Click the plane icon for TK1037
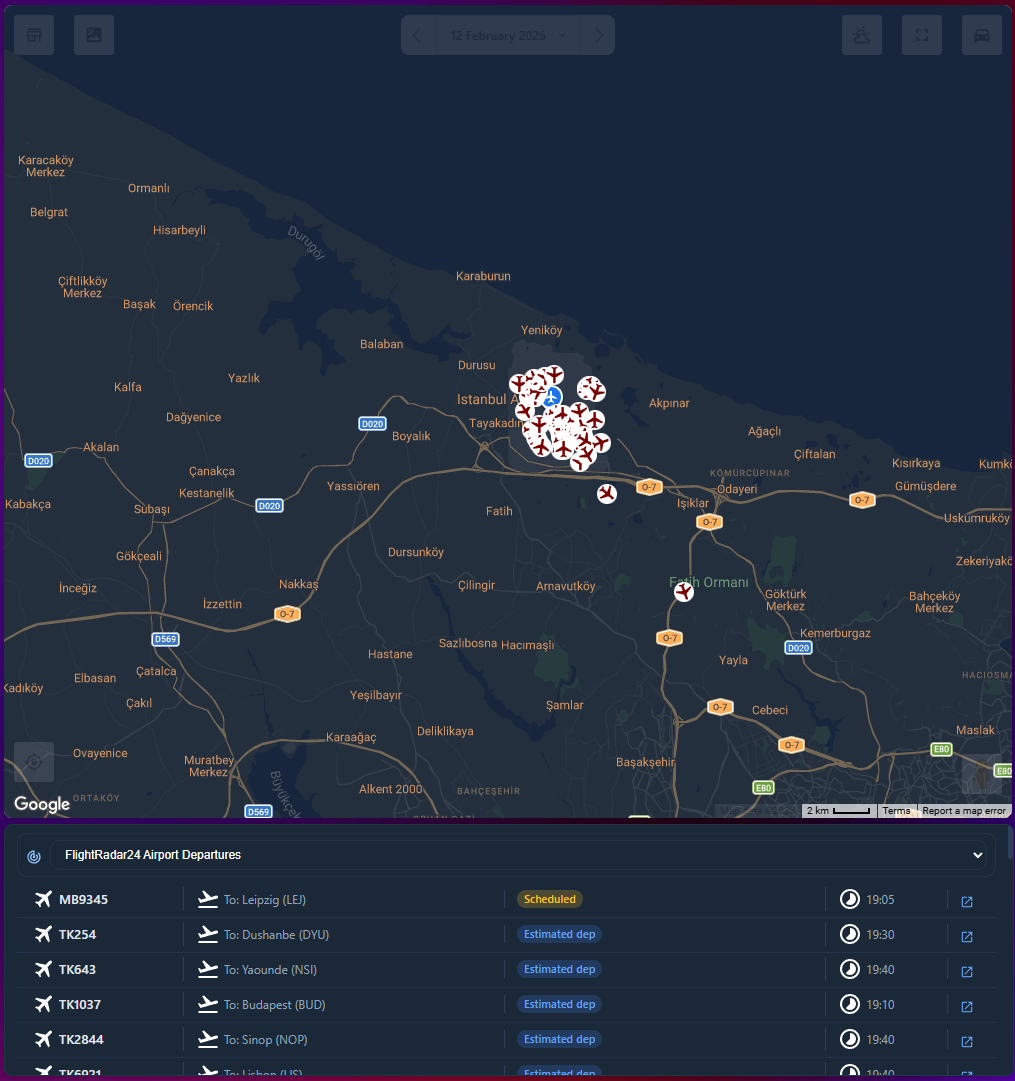The width and height of the screenshot is (1015, 1081). [x=43, y=1004]
